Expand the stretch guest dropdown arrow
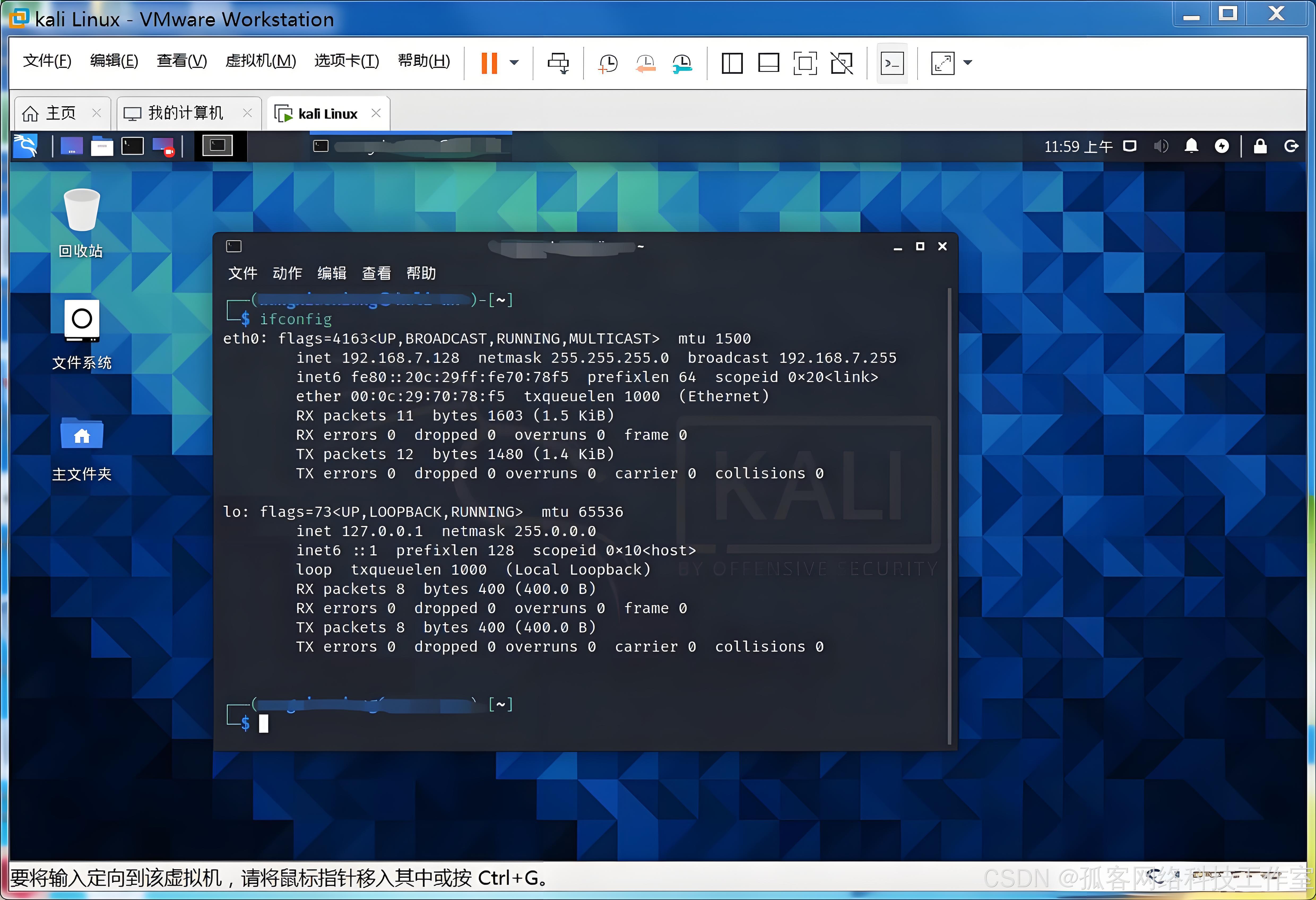This screenshot has height=900, width=1316. [968, 63]
